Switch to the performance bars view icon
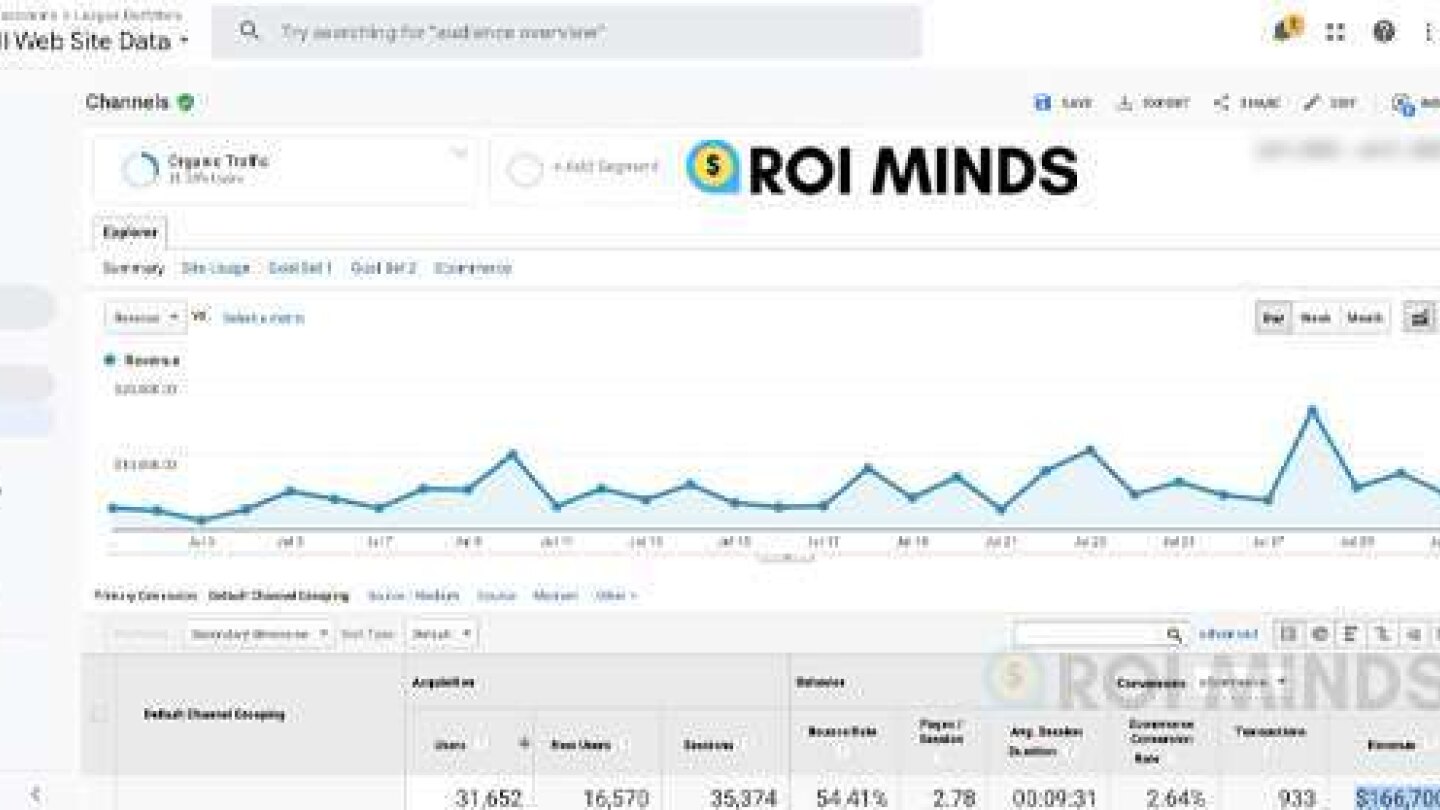 (x=1351, y=634)
